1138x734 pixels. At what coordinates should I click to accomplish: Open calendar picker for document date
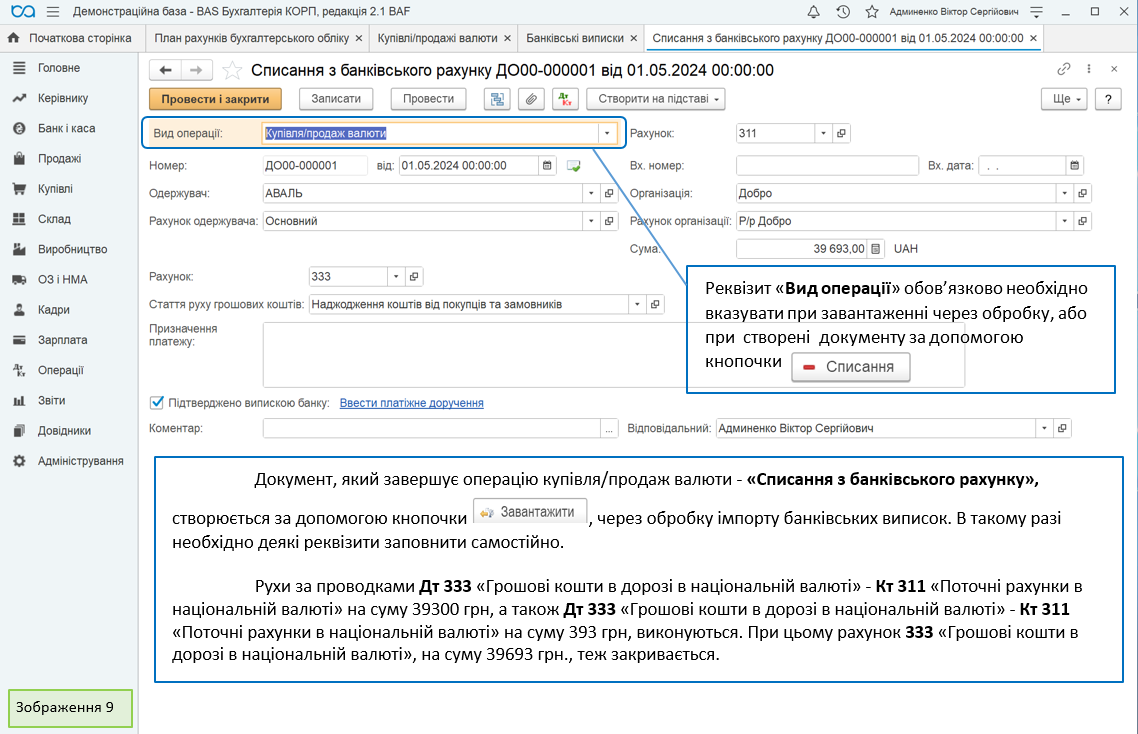click(547, 166)
